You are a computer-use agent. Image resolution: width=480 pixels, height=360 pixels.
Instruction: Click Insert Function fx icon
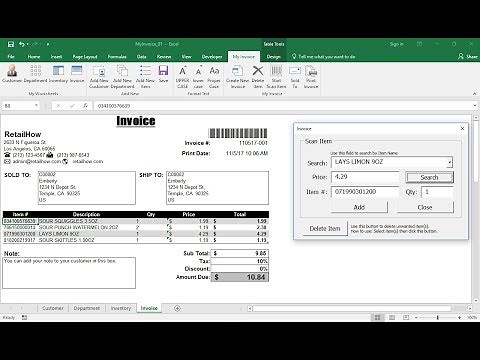pyautogui.click(x=85, y=106)
